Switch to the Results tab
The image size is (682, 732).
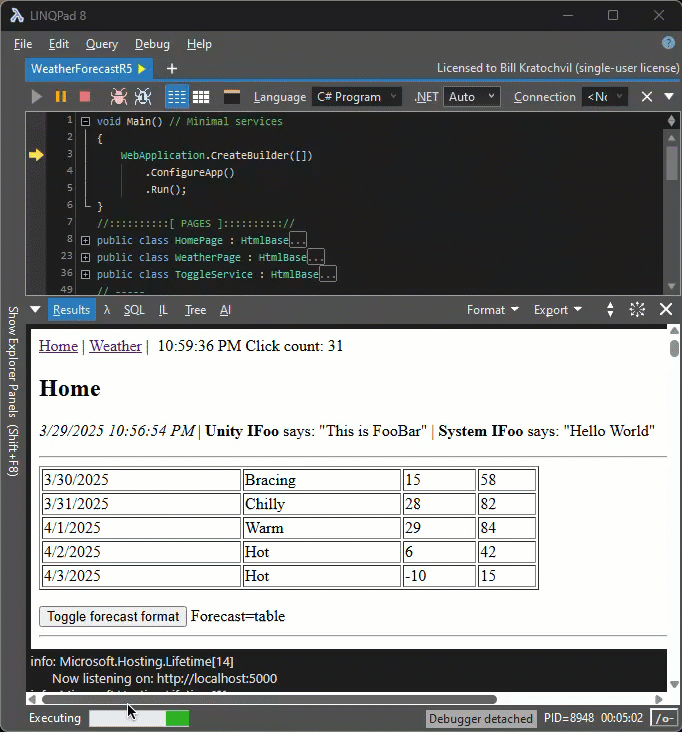pos(71,310)
